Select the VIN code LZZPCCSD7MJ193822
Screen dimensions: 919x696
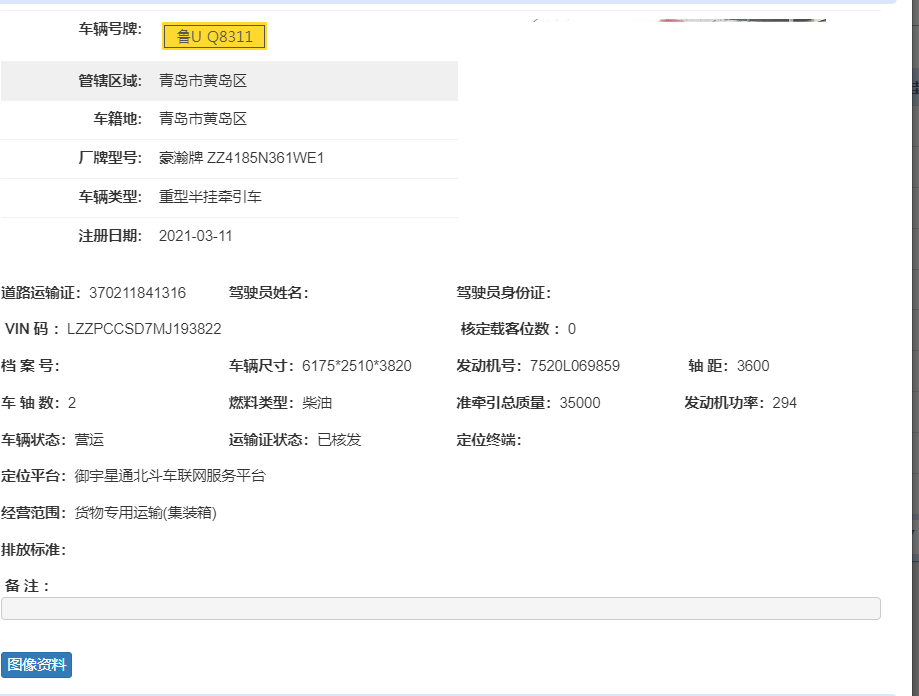(144, 329)
